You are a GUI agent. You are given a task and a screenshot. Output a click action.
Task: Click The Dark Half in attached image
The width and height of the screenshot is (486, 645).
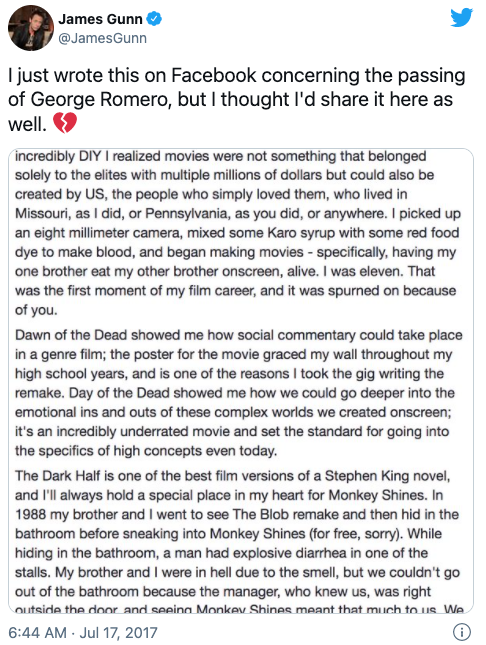[x=58, y=476]
